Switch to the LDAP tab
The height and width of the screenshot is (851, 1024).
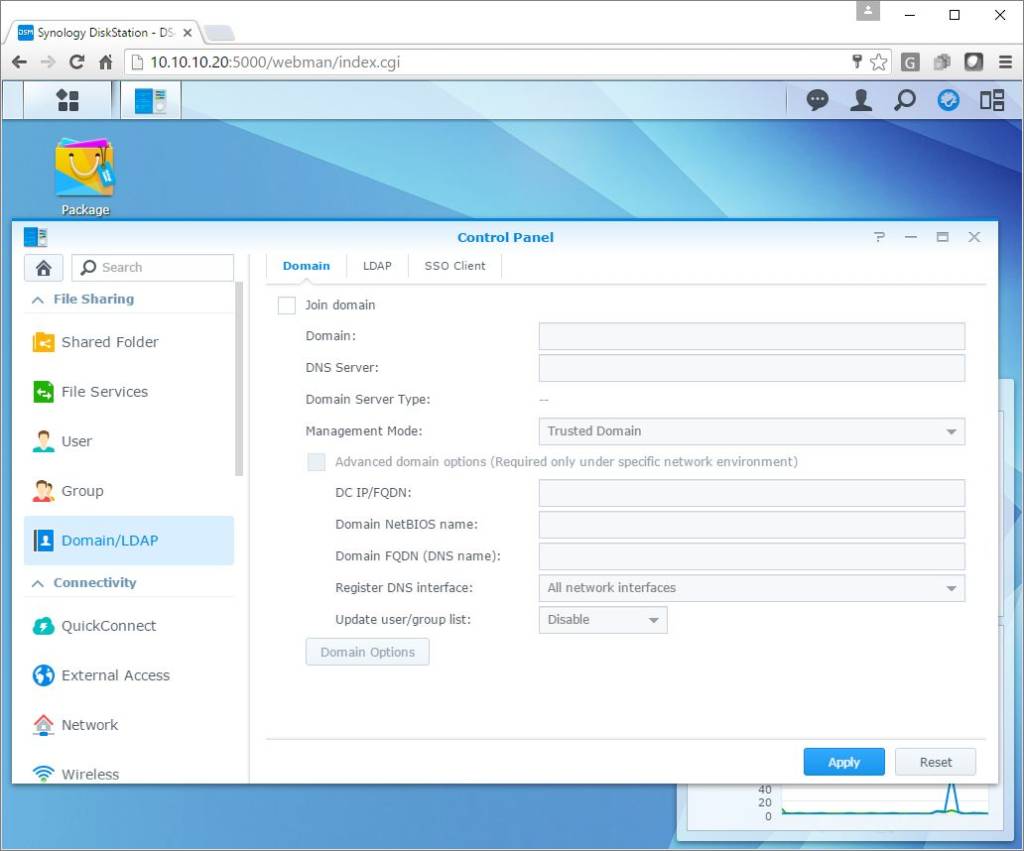tap(377, 266)
